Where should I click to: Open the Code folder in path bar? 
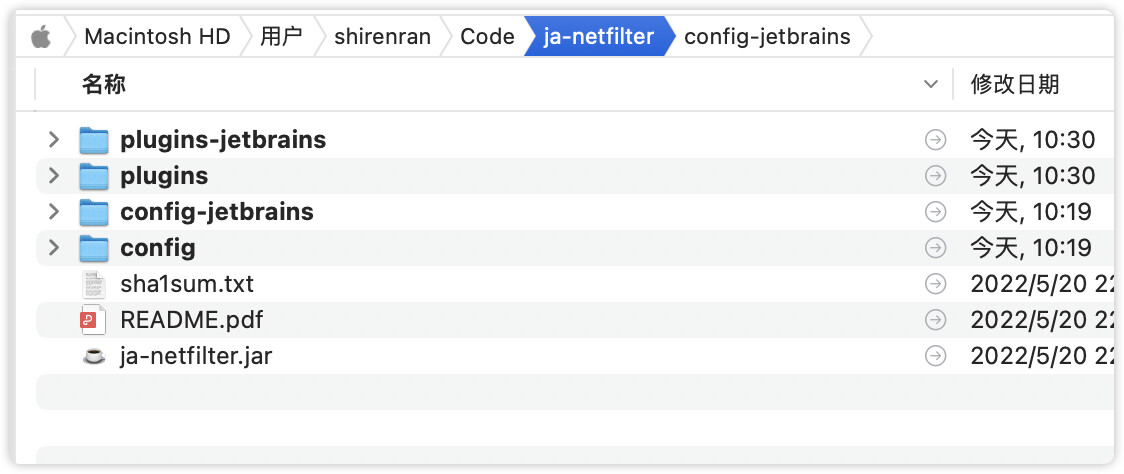[x=487, y=37]
